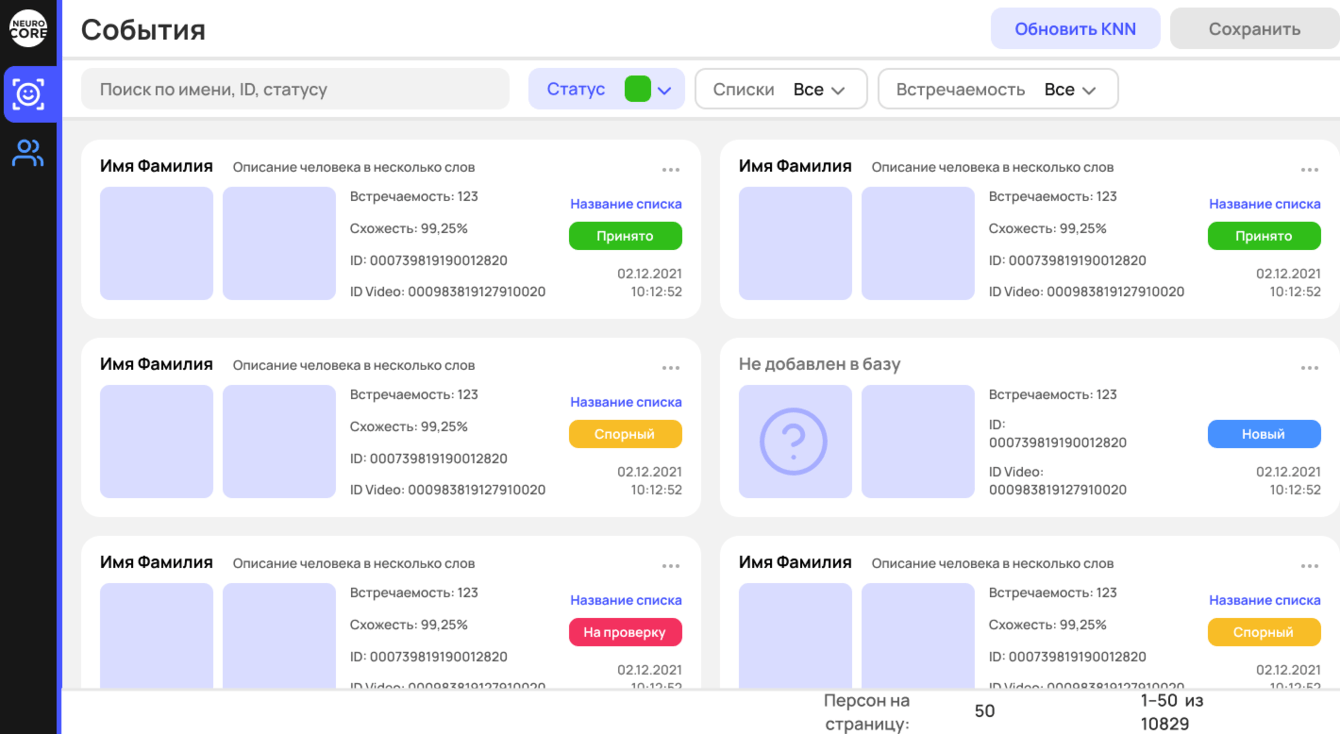Open three-dots menu on the На проверку card

coord(670,566)
